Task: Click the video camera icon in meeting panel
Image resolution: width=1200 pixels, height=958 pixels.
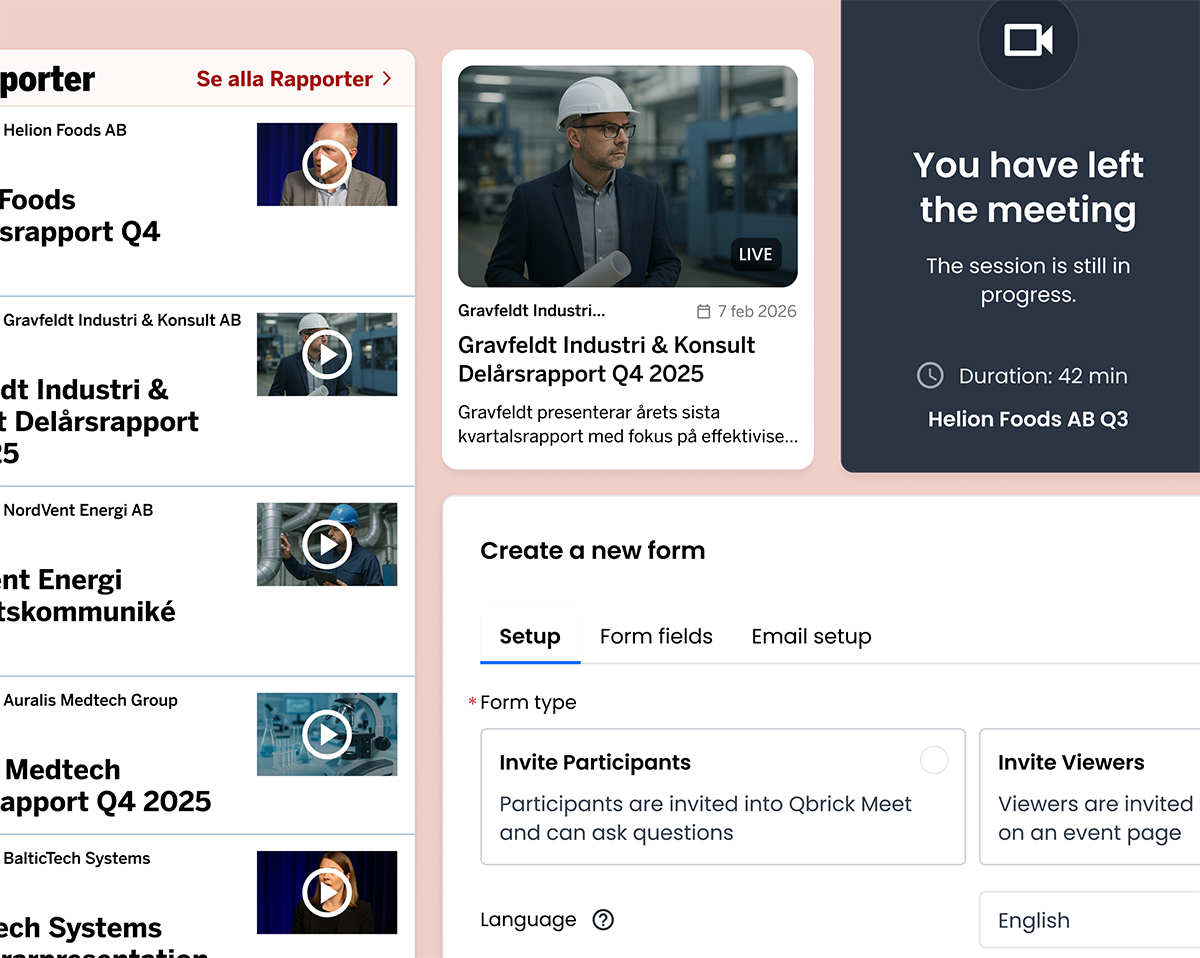Action: (x=1028, y=41)
